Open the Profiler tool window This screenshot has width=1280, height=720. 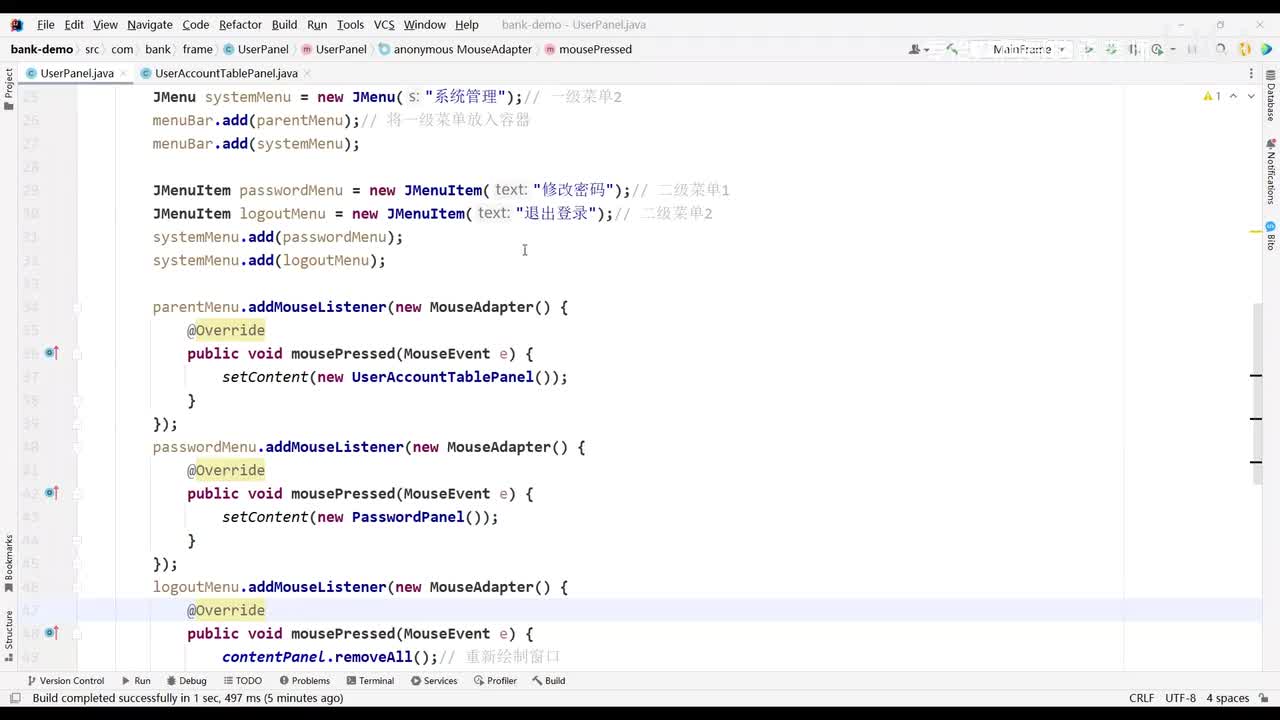click(x=494, y=681)
